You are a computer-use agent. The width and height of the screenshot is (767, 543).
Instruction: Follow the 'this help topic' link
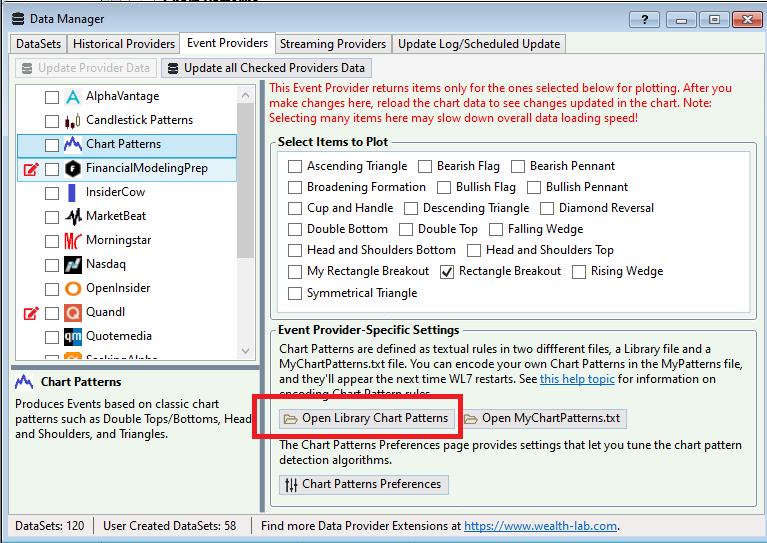point(577,379)
